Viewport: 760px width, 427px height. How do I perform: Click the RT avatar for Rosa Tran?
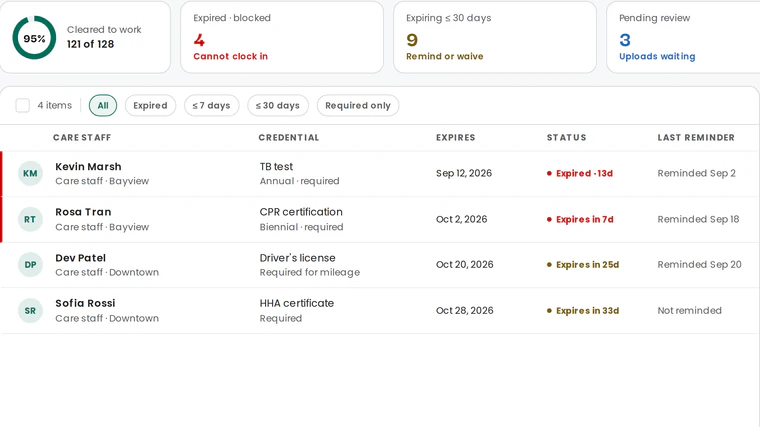click(30, 220)
